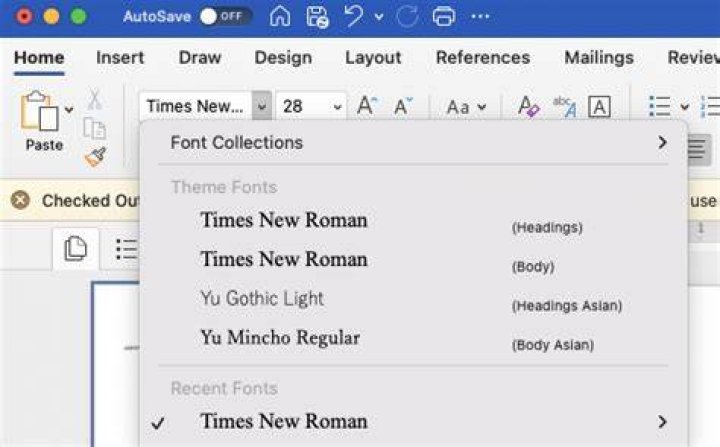Select Yu Gothic Light font
Viewport: 720px width, 447px height.
tap(413, 299)
